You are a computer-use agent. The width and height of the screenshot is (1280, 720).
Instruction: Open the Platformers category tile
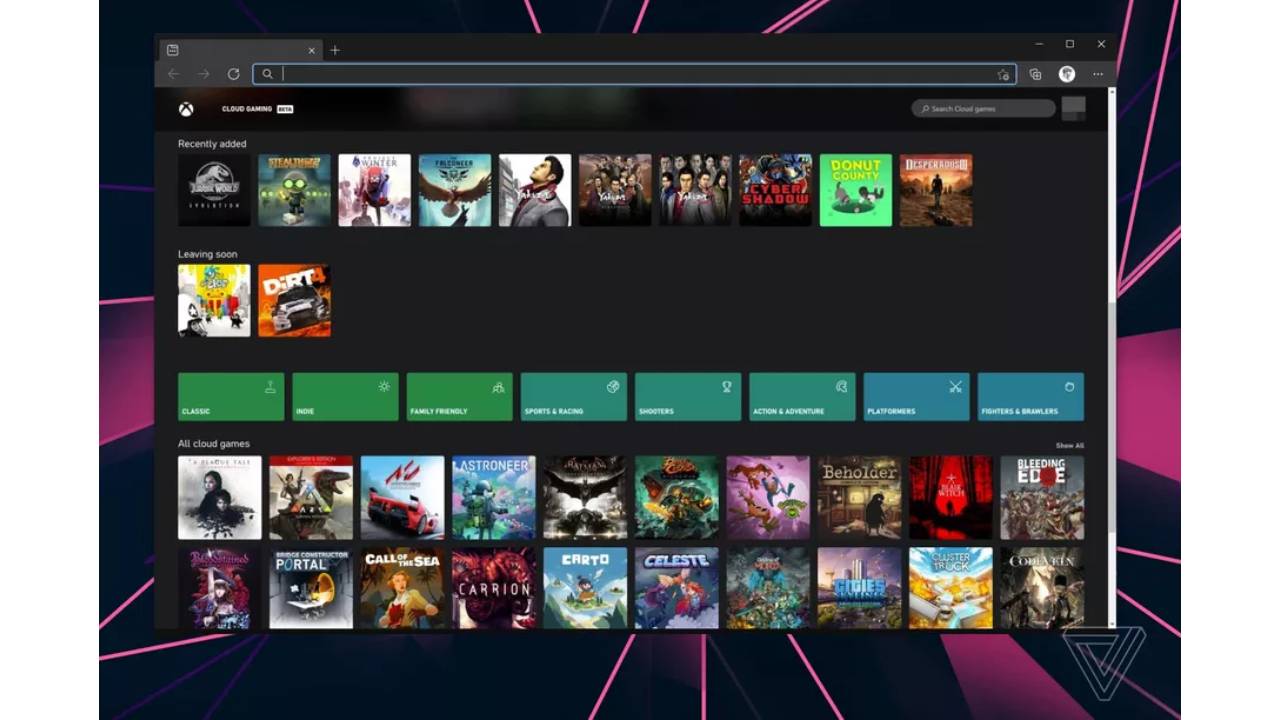click(x=917, y=397)
